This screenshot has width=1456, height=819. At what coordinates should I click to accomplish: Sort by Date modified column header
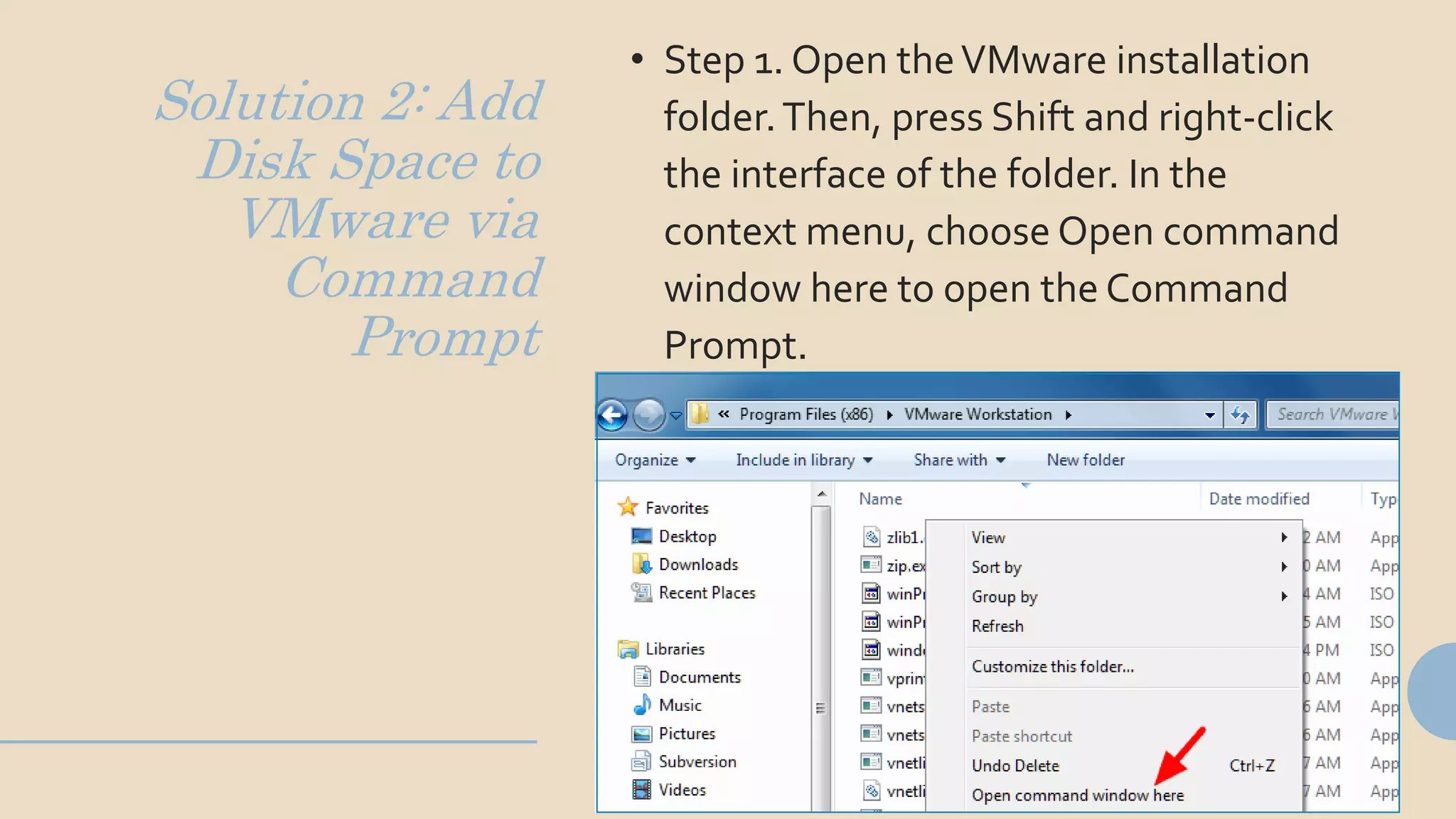click(1259, 499)
